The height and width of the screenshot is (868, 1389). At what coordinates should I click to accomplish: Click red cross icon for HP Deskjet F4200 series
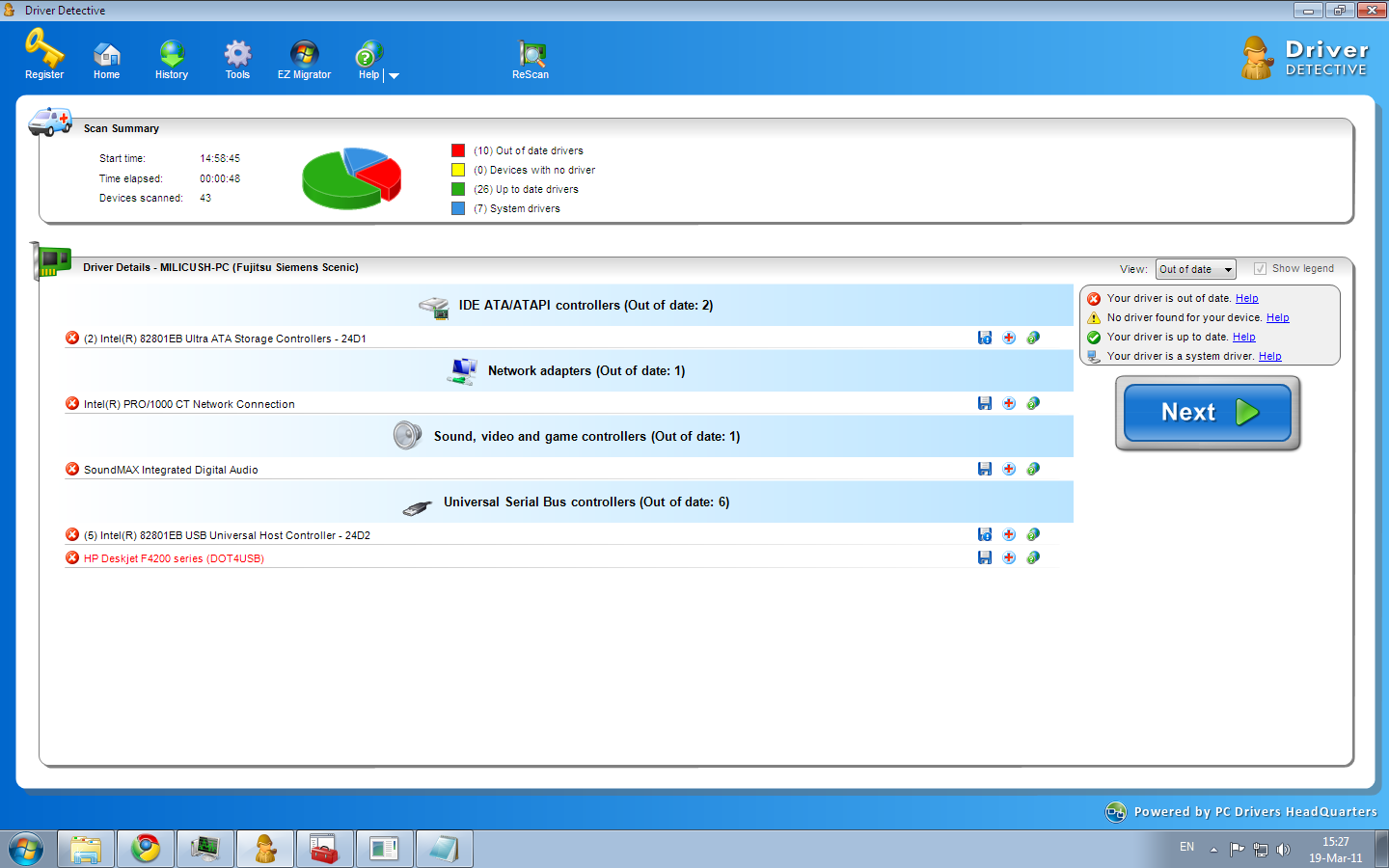(x=1009, y=557)
